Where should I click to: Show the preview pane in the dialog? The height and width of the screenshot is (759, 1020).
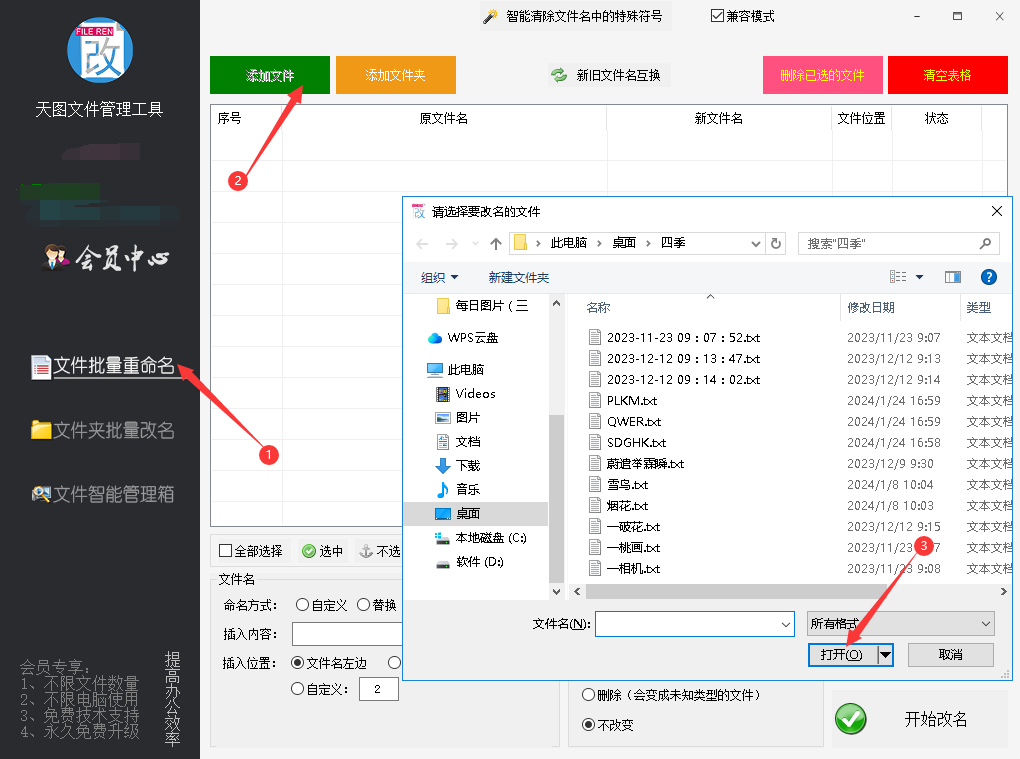(x=952, y=277)
